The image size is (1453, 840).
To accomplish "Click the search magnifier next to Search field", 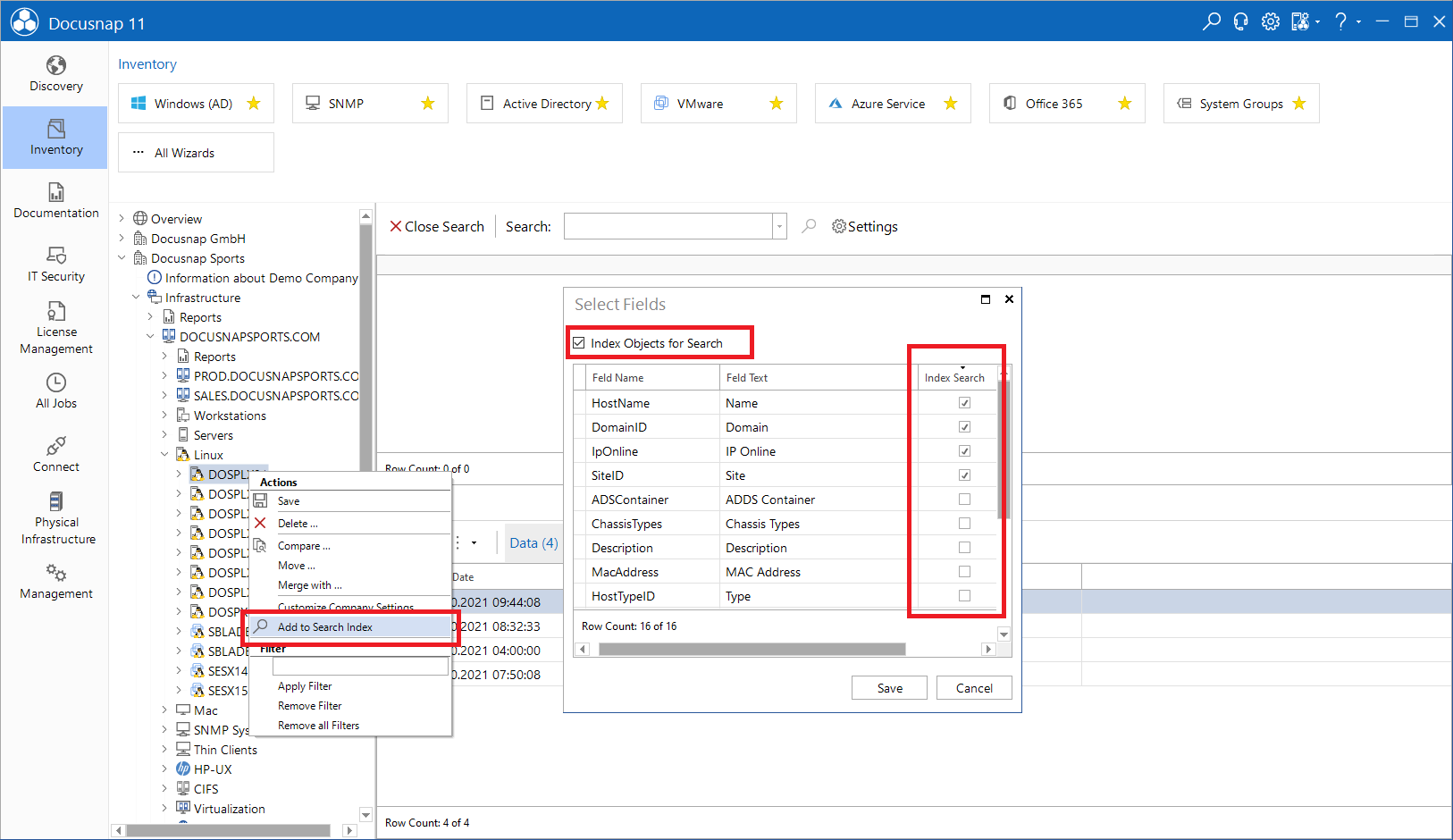I will 809,226.
